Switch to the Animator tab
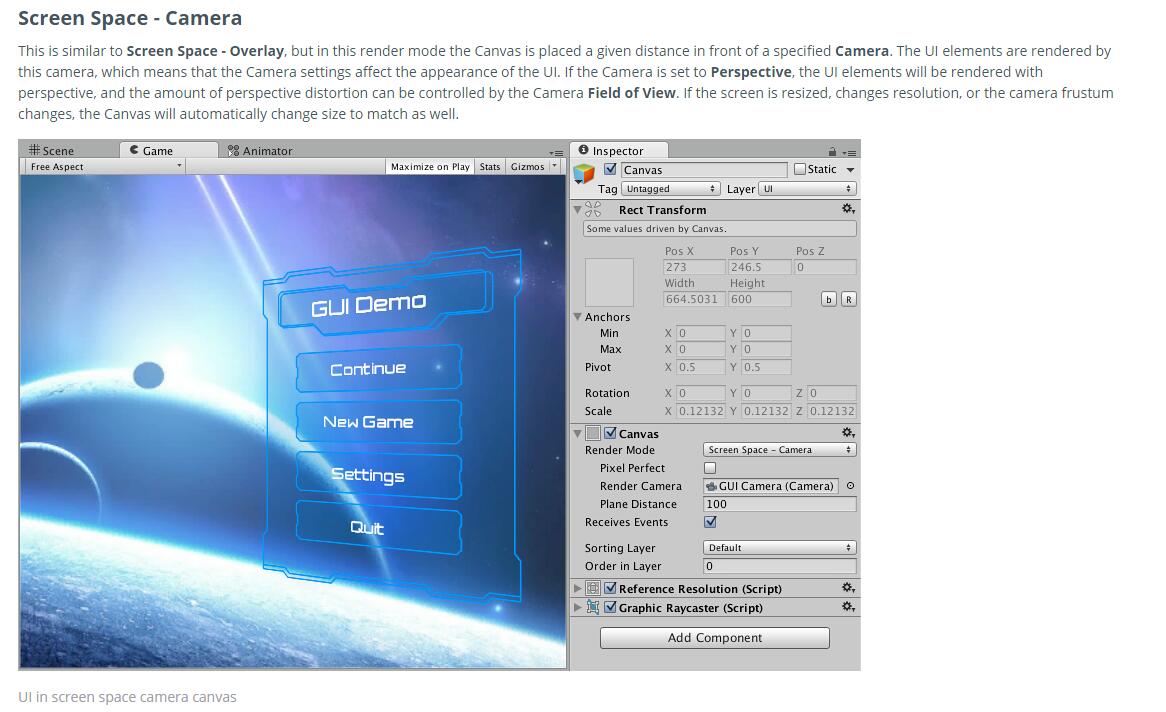The height and width of the screenshot is (712, 1166). click(x=260, y=150)
